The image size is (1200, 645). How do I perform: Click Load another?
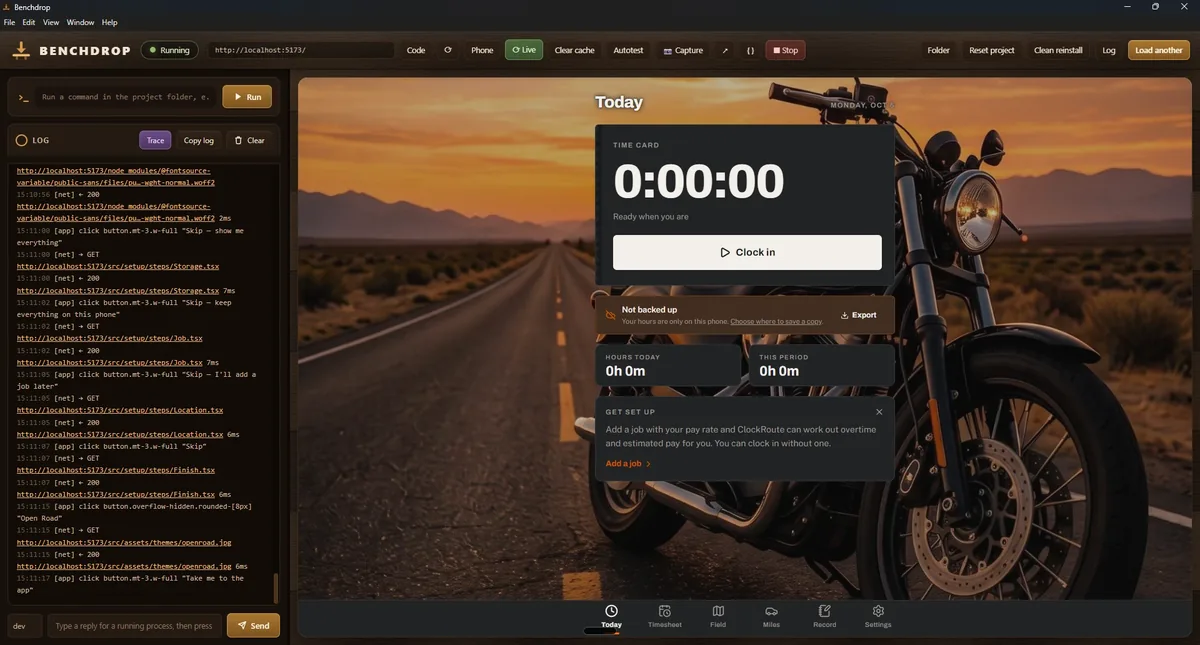[x=1159, y=50]
